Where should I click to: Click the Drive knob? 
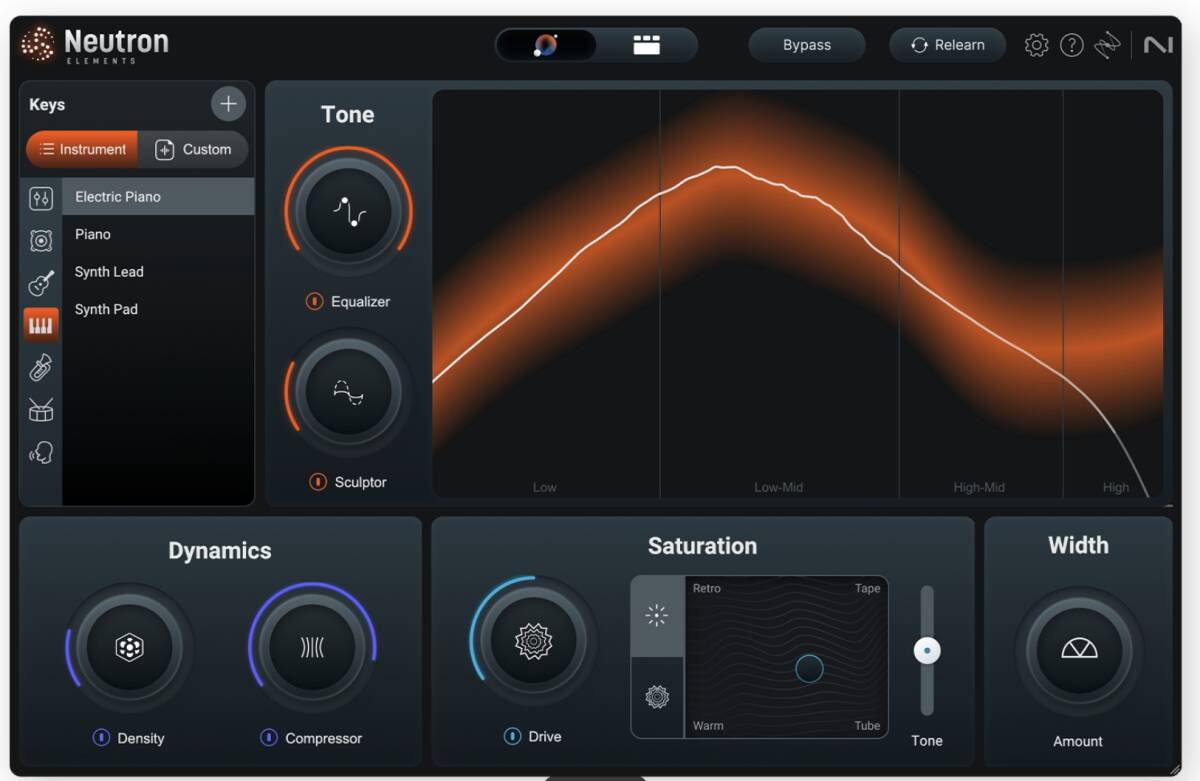click(533, 641)
